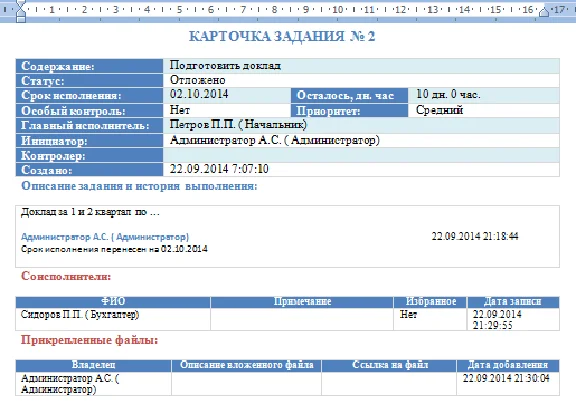Screen dimensions: 576x414
Task: Click the status value Отложено
Action: 198,80
